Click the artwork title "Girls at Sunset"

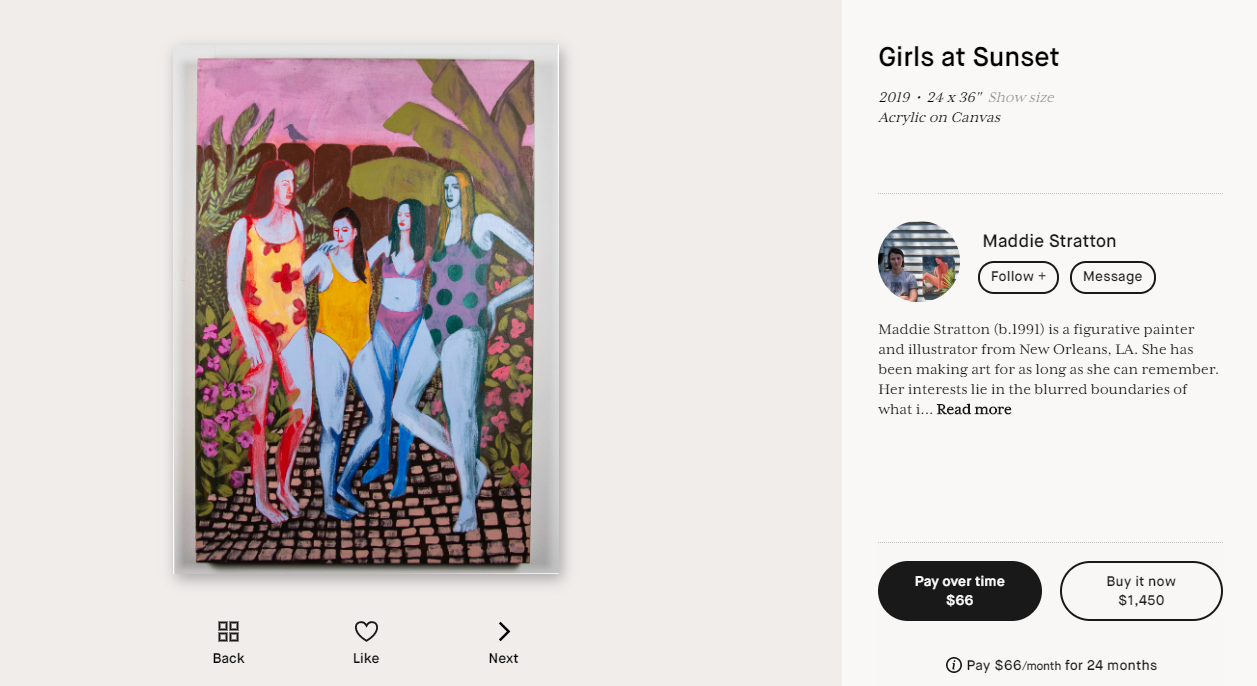(x=968, y=57)
